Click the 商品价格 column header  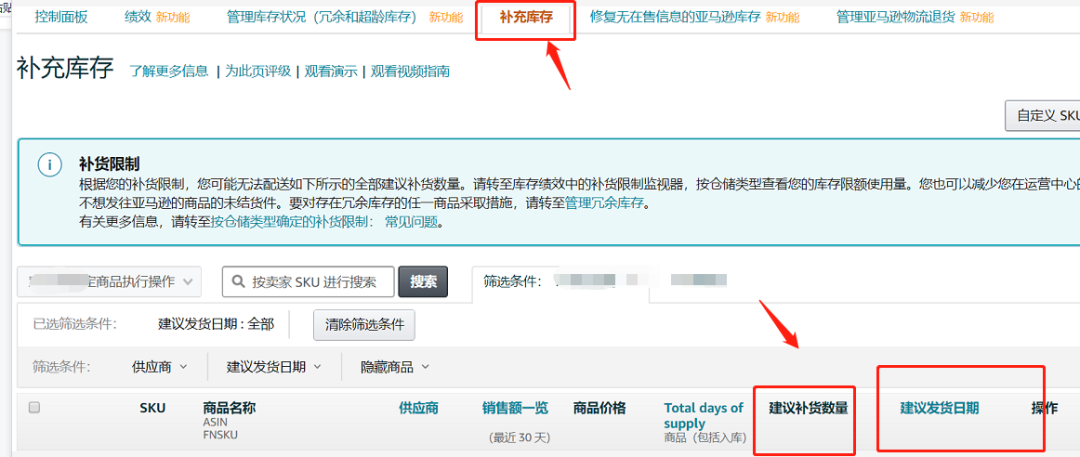tap(599, 408)
